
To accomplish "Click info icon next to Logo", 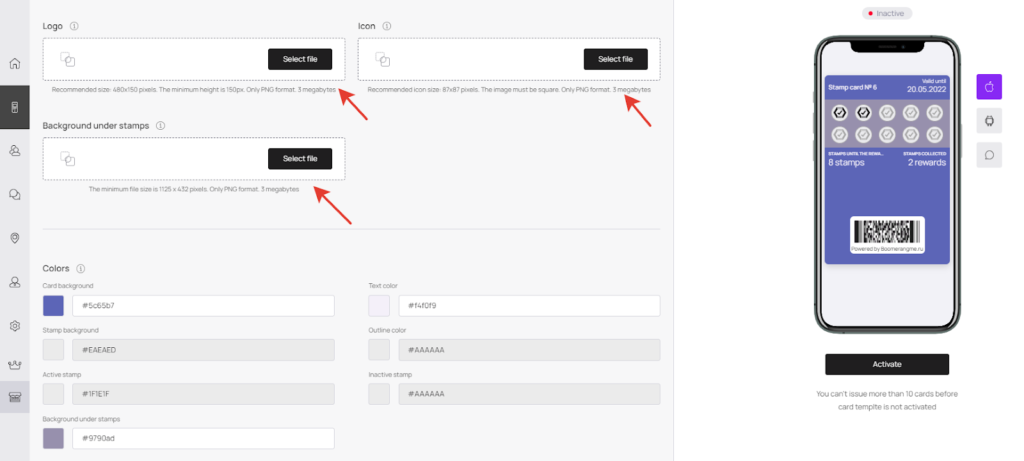I will (74, 26).
